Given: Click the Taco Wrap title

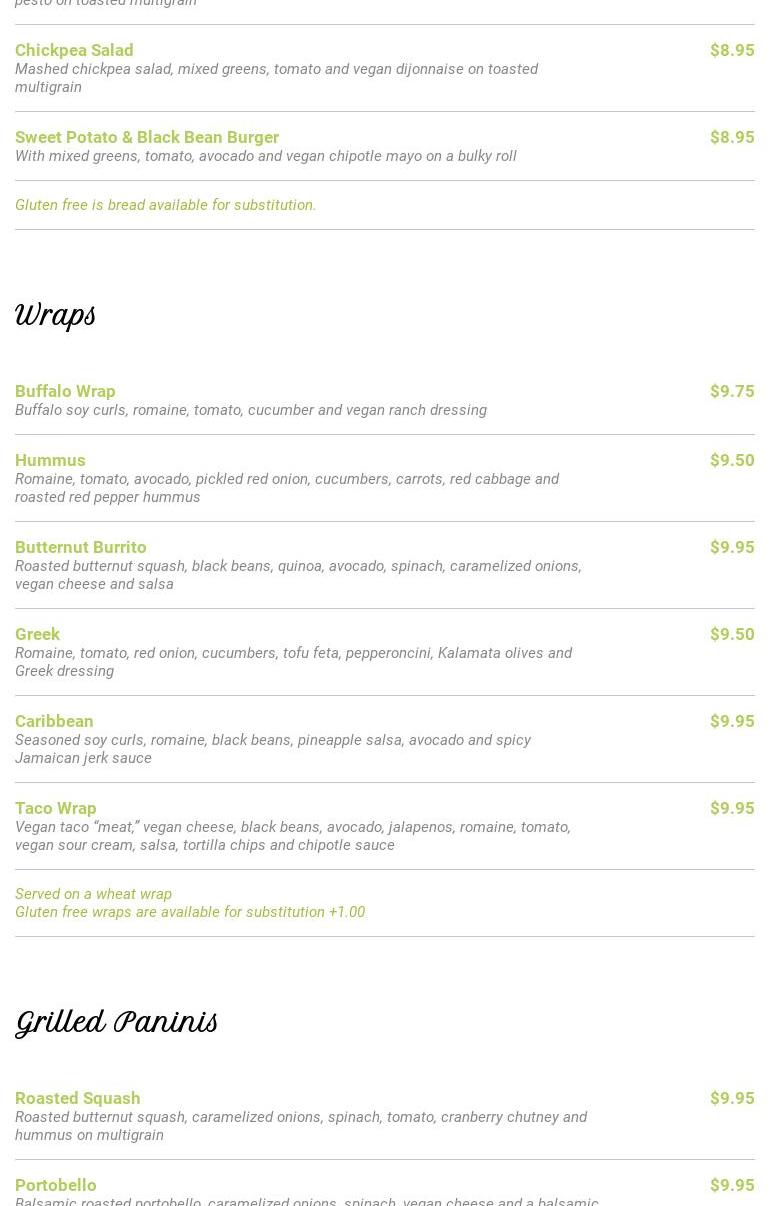Looking at the screenshot, I should pyautogui.click(x=56, y=808).
